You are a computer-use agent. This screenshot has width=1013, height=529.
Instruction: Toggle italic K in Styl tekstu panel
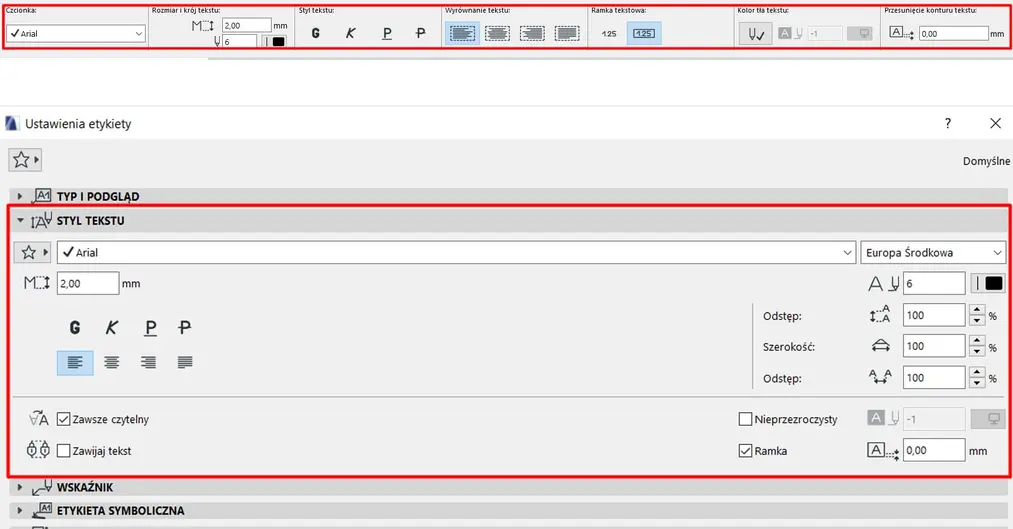point(112,327)
